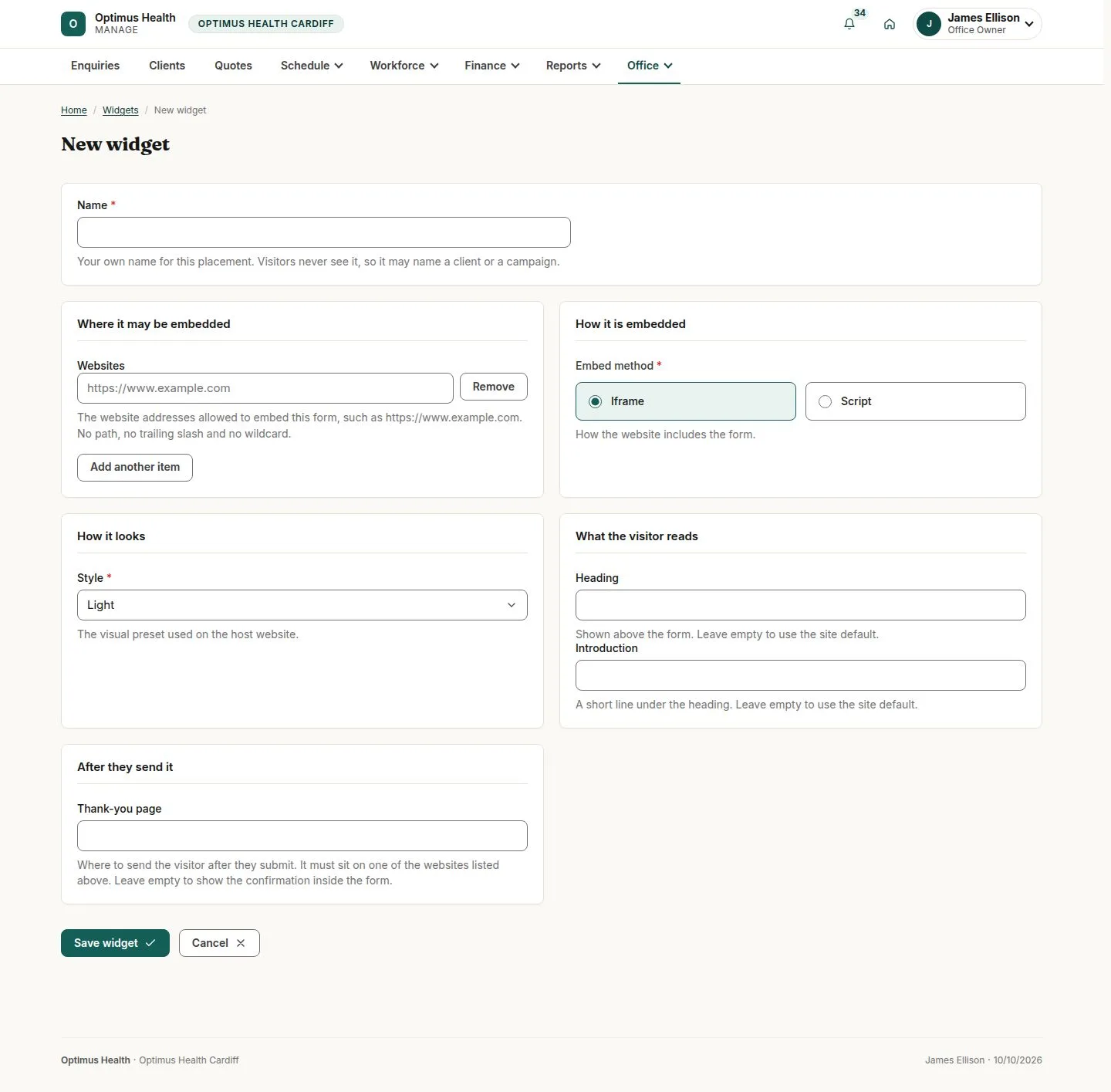Click the 'James Ellison · 10/10/2026' footer text
This screenshot has height=1092, width=1111.
coord(984,1060)
